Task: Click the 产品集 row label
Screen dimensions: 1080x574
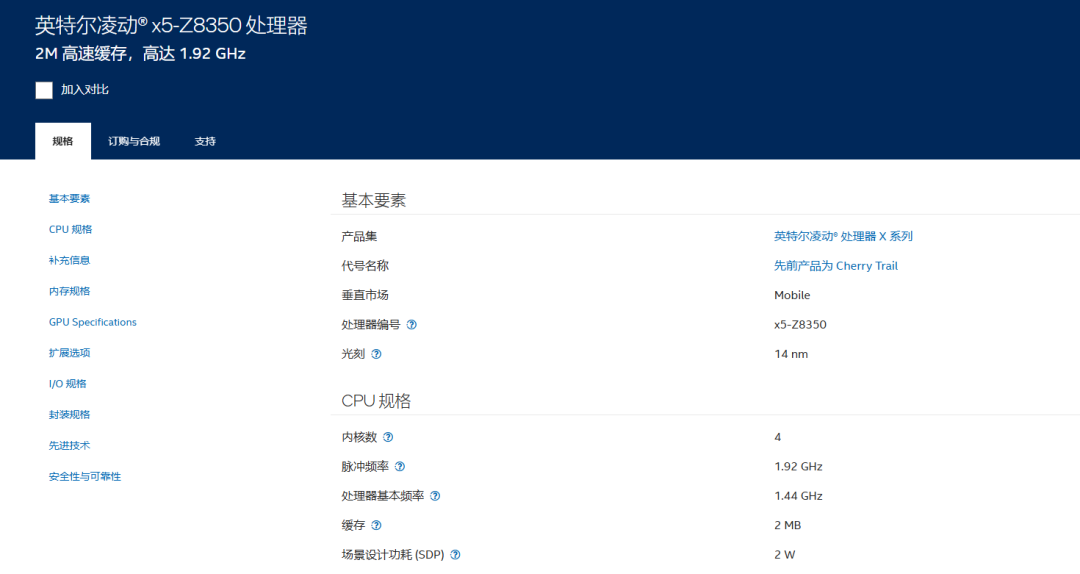Action: click(x=359, y=236)
